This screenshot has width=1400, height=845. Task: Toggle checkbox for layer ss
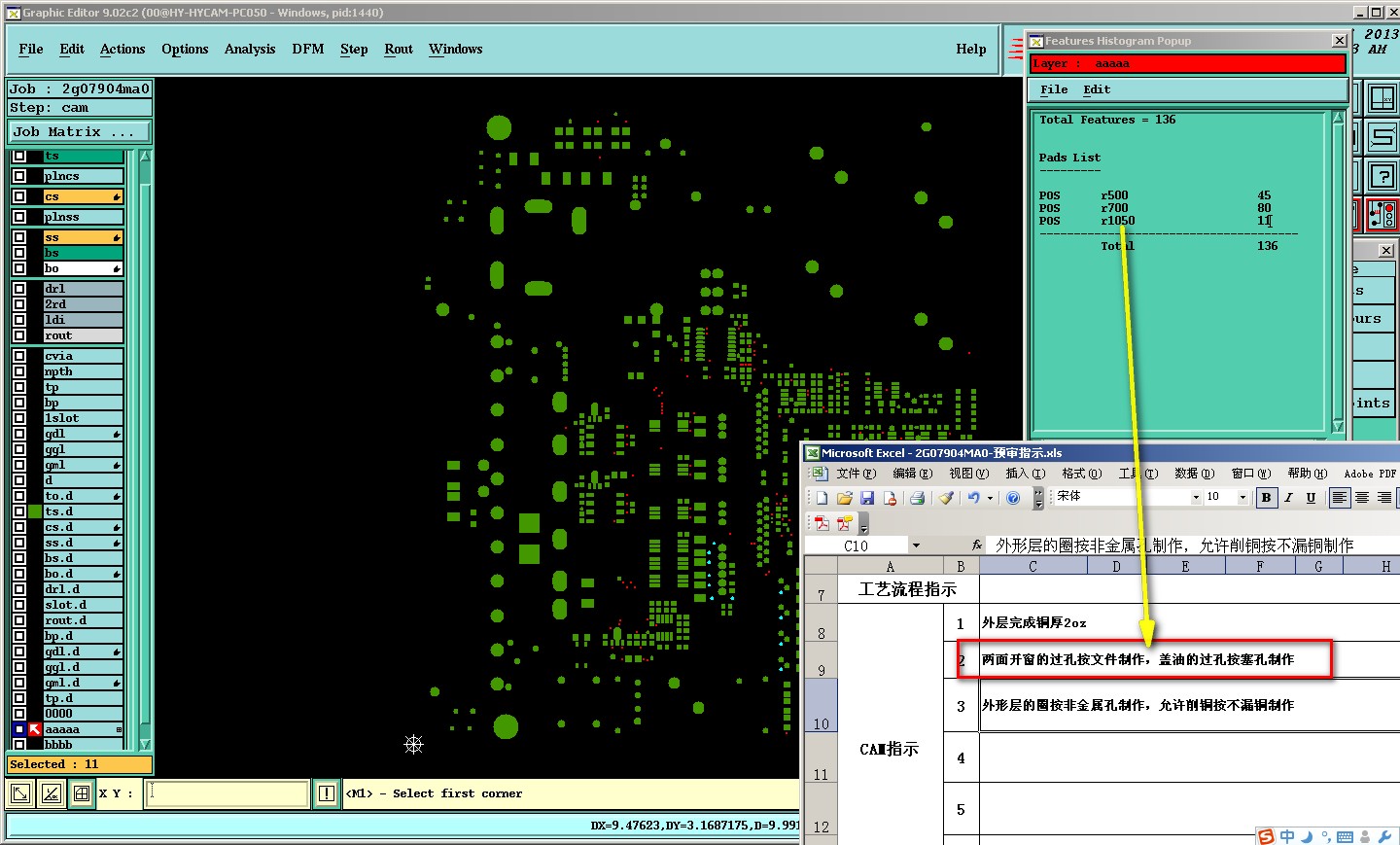pos(19,237)
